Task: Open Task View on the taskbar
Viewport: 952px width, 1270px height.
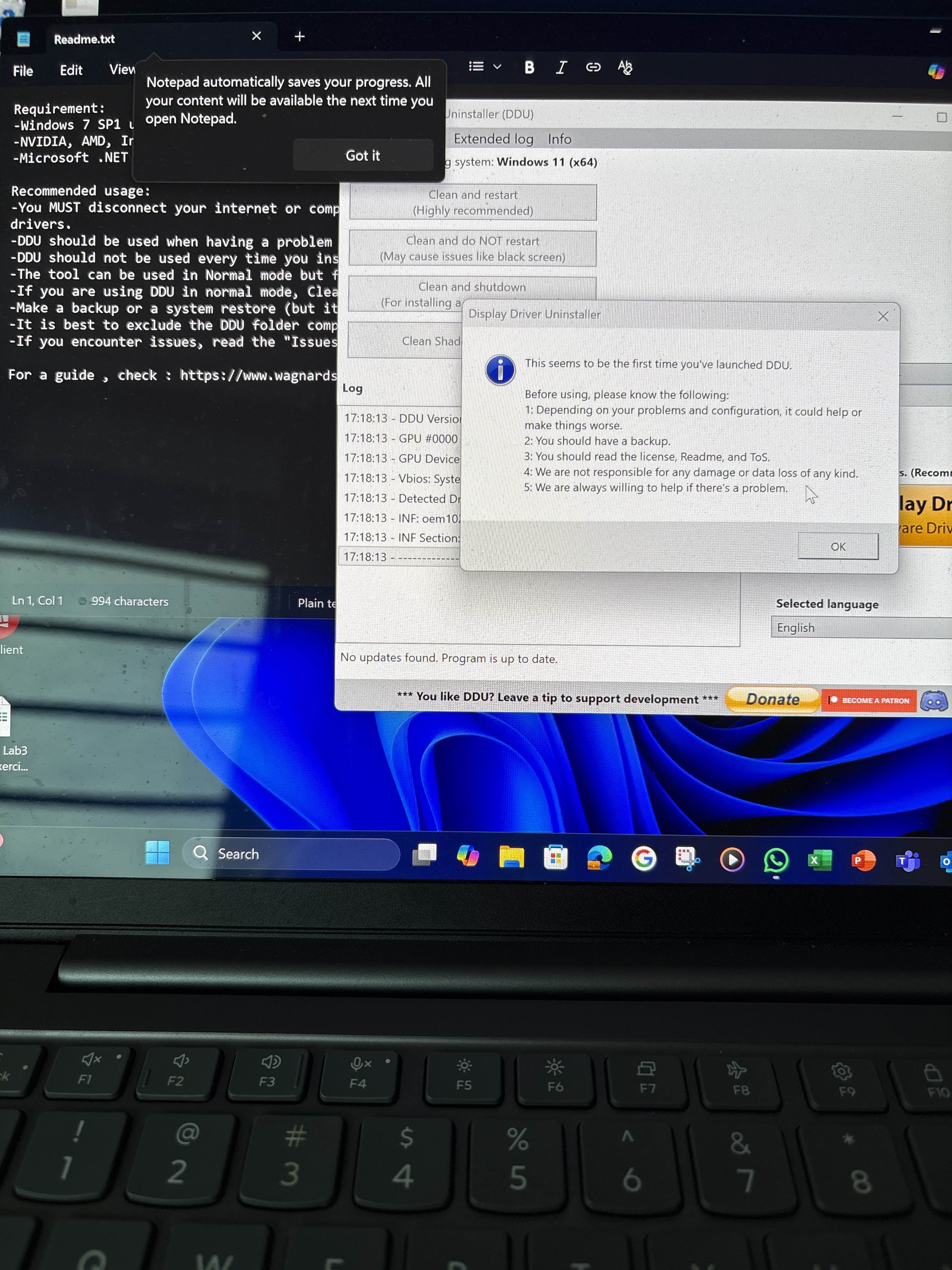Action: click(x=425, y=855)
